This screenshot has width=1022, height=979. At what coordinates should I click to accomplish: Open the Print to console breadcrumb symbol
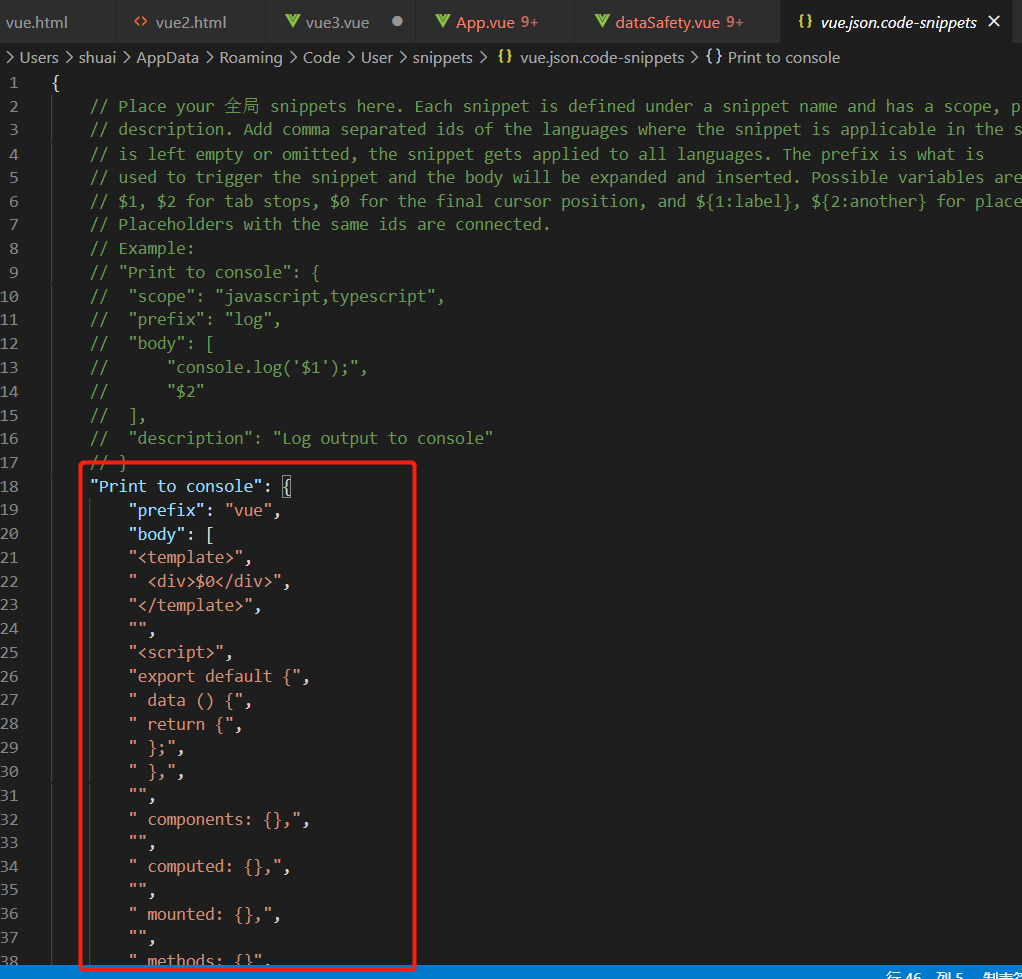point(783,57)
